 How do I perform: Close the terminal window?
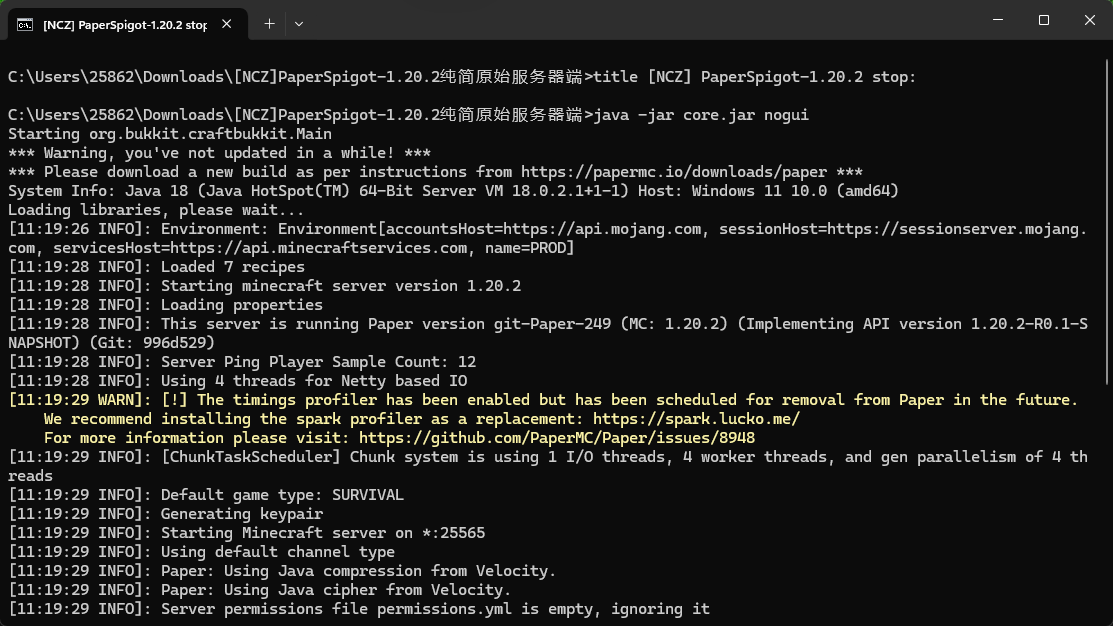1090,20
